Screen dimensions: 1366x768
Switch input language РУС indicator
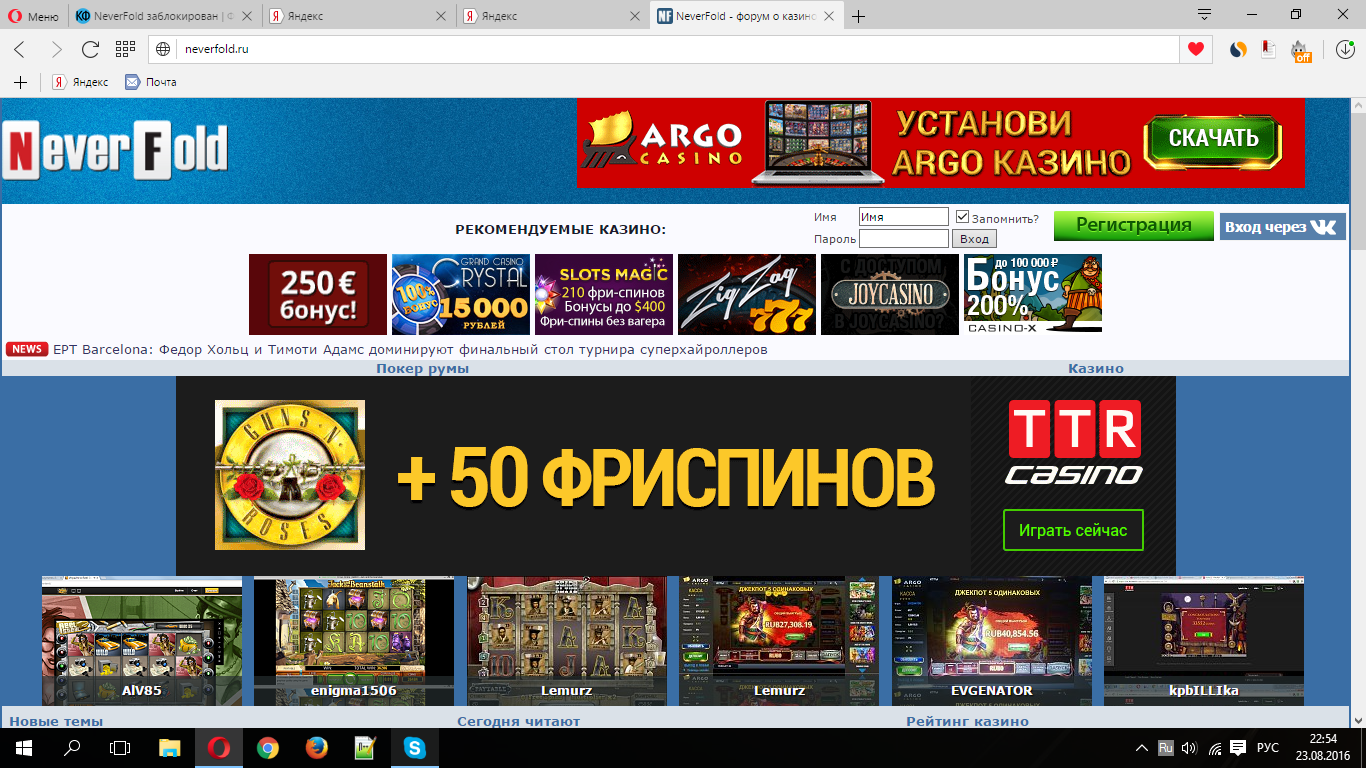pos(1268,747)
